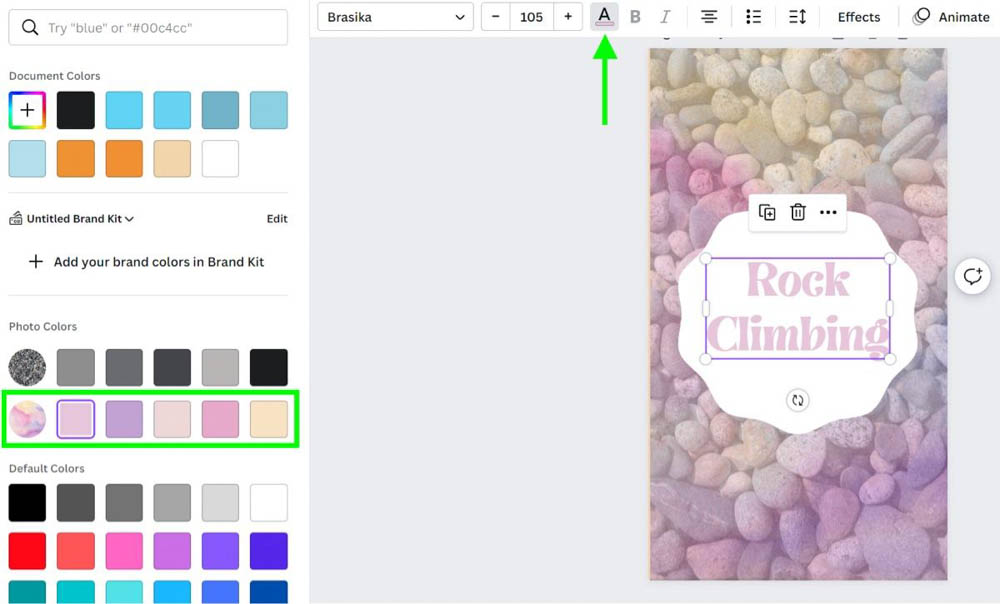
Task: Add a new color with rainbow plus swatch
Action: click(x=27, y=110)
